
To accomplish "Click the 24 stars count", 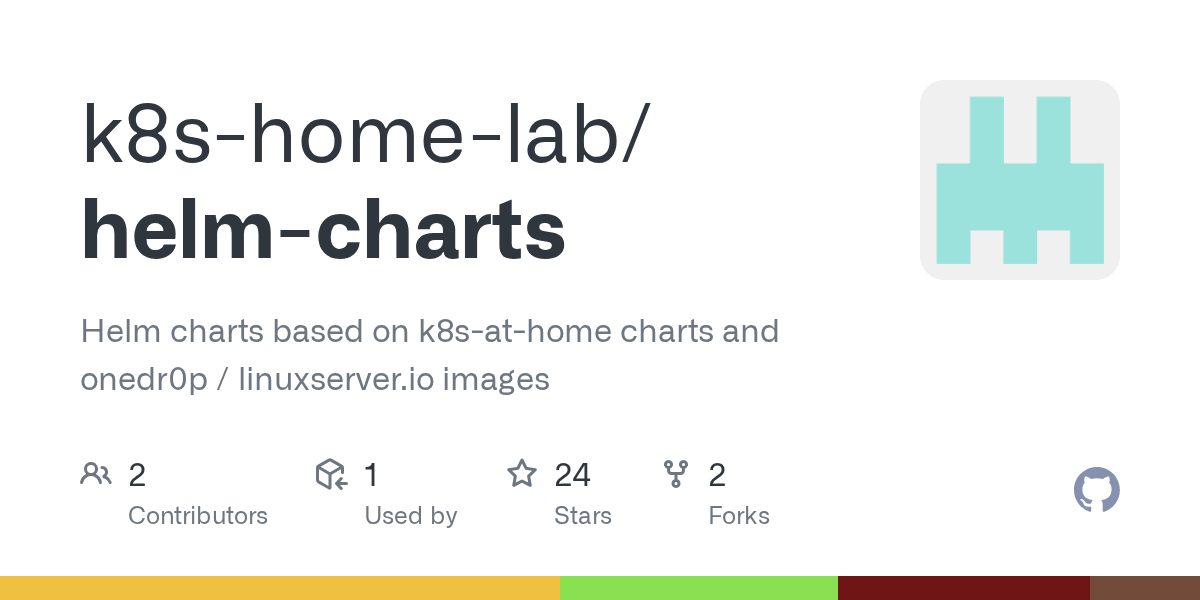I will point(573,475).
